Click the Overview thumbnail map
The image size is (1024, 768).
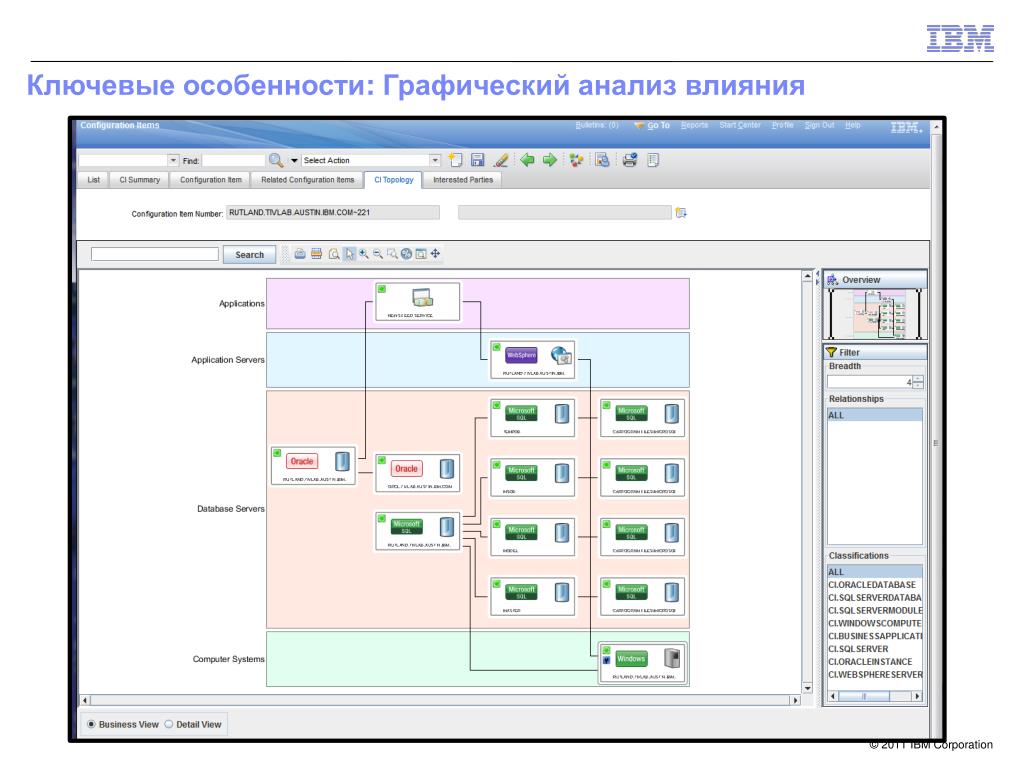click(x=874, y=314)
